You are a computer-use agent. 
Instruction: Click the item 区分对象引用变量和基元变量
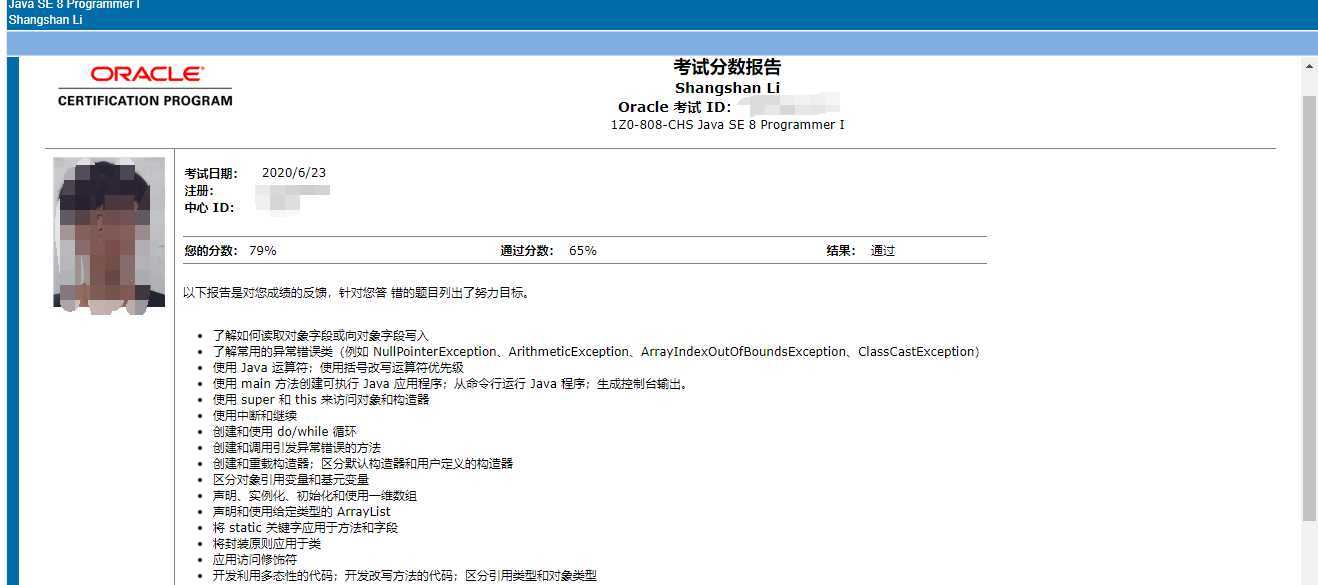tap(290, 480)
